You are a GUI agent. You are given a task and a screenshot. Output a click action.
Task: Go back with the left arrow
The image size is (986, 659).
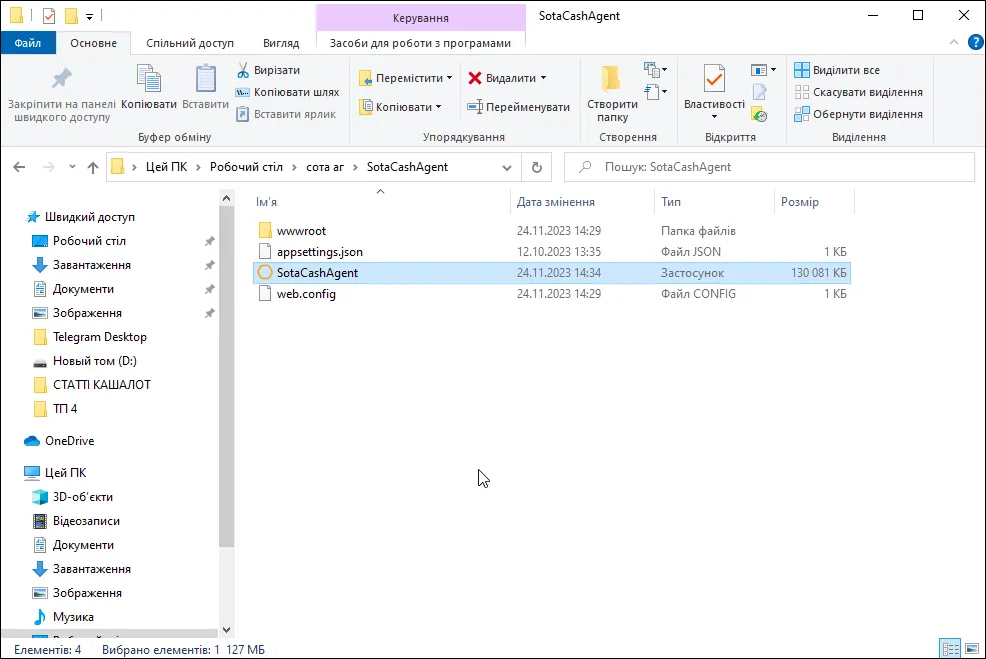click(19, 167)
